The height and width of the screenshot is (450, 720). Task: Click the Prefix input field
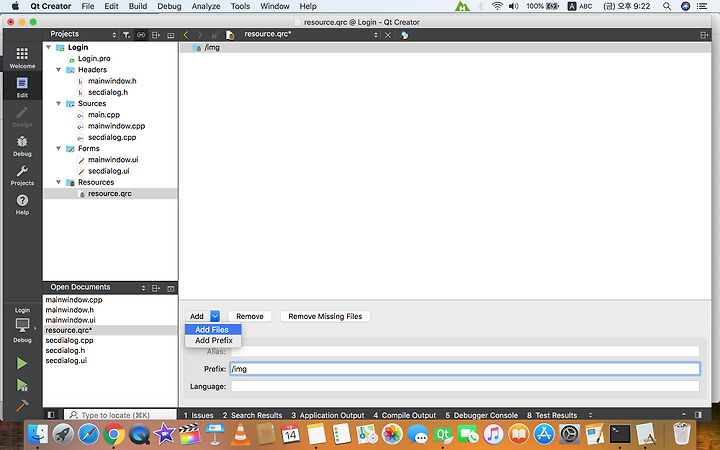click(465, 369)
